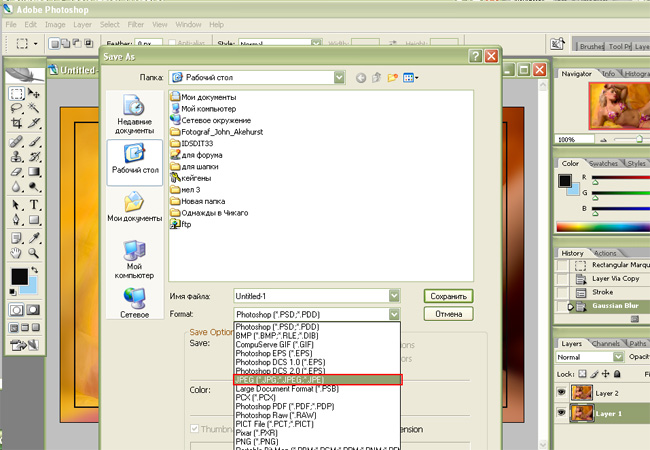Select the Clone Stamp tool

(17, 157)
